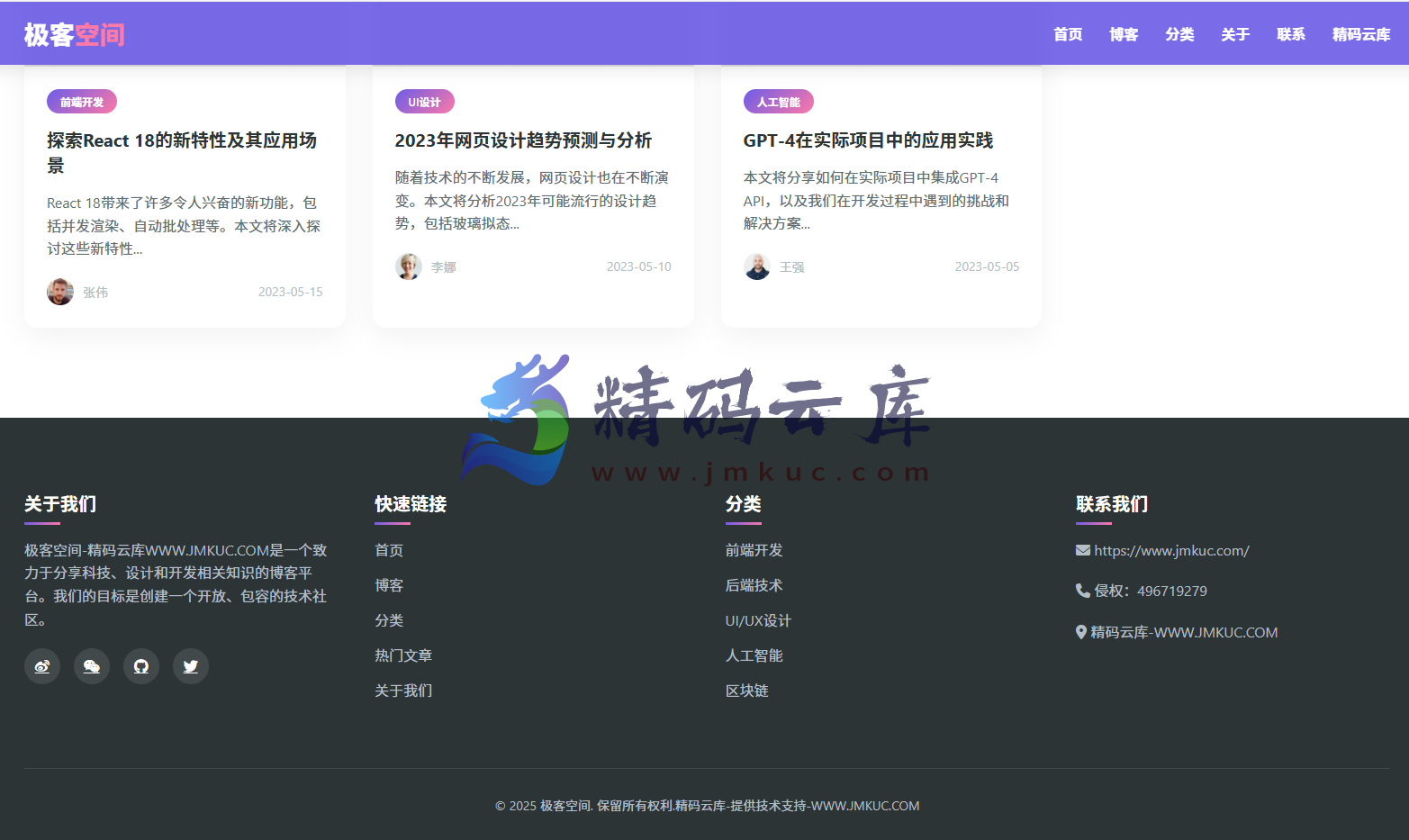The image size is (1409, 840).
Task: Open footer category 人工智能
Action: tap(754, 655)
